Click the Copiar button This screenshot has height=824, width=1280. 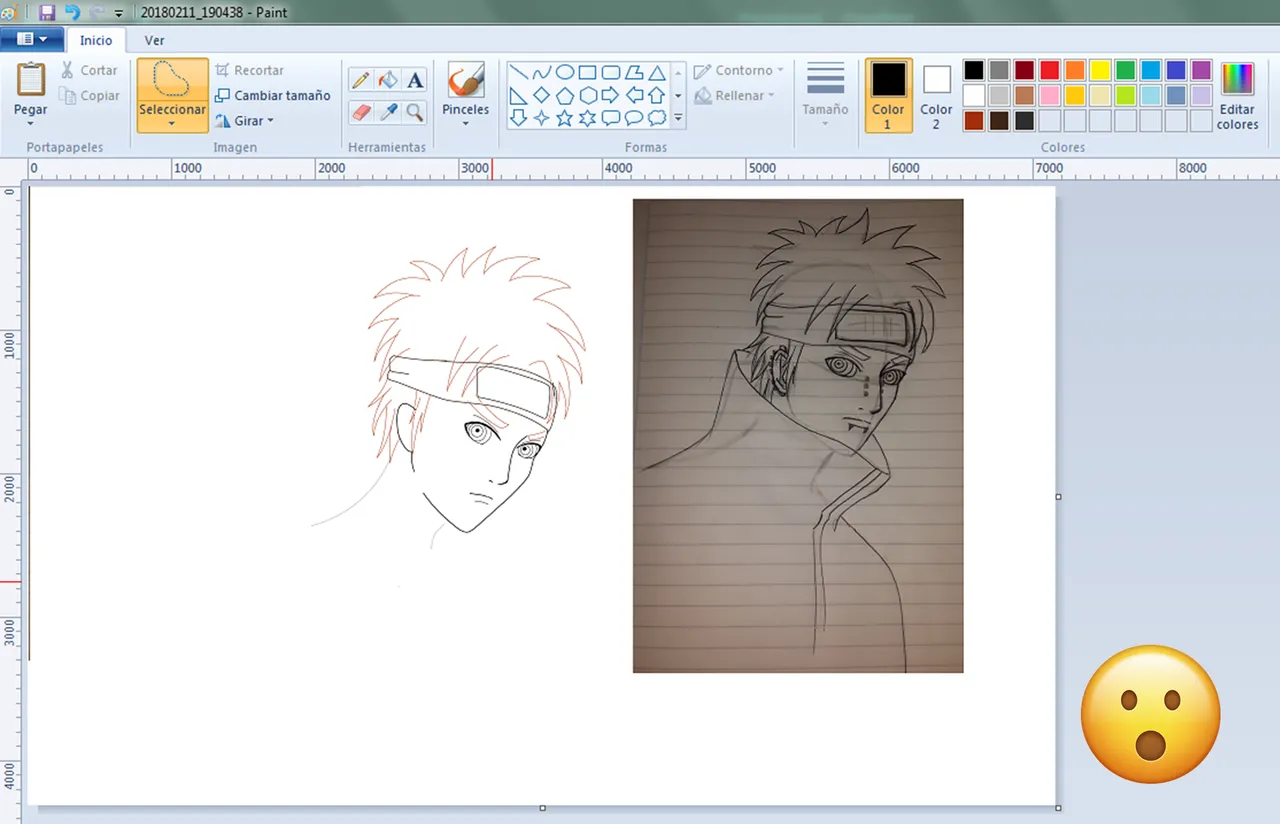[x=89, y=96]
